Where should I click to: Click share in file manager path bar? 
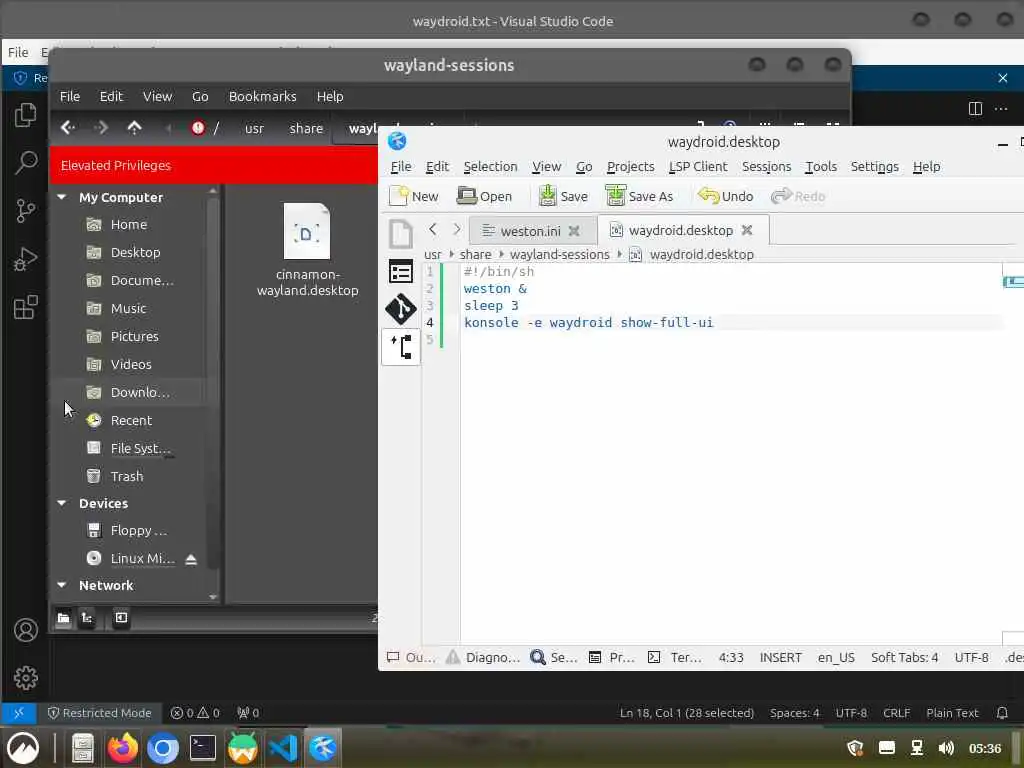306,128
